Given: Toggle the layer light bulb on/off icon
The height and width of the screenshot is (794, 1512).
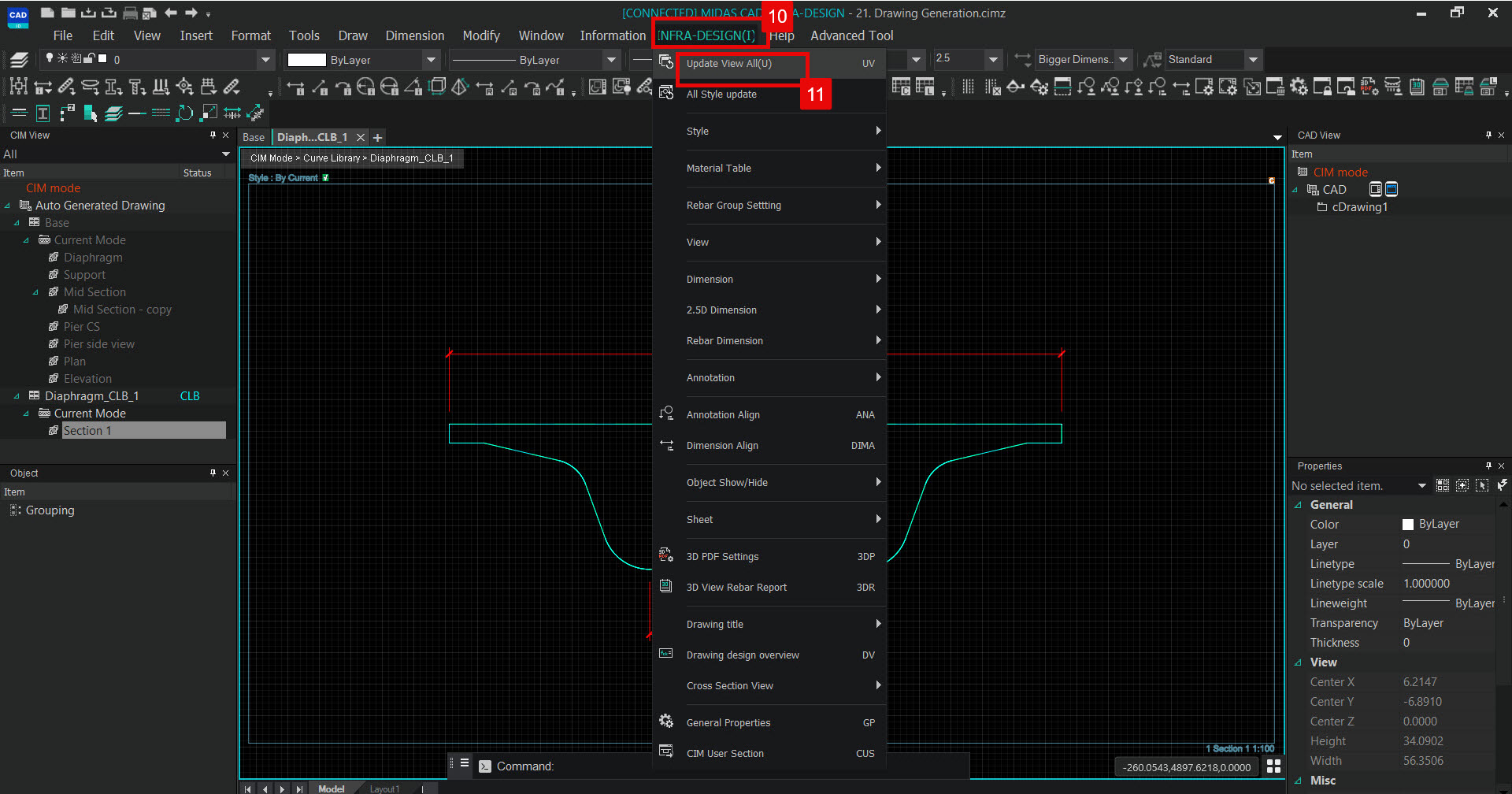Looking at the screenshot, I should 50,58.
